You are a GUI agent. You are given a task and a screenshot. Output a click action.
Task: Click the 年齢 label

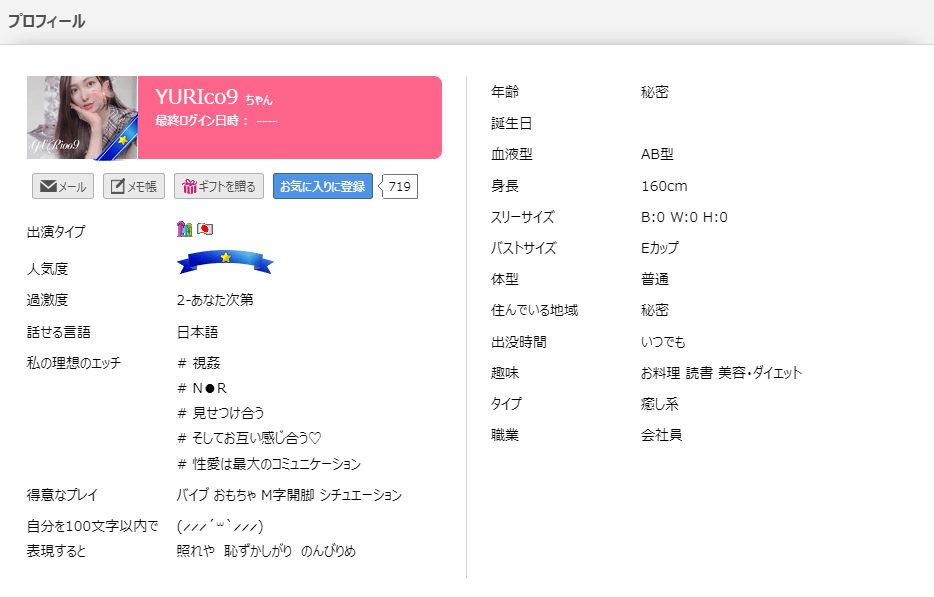tap(505, 92)
